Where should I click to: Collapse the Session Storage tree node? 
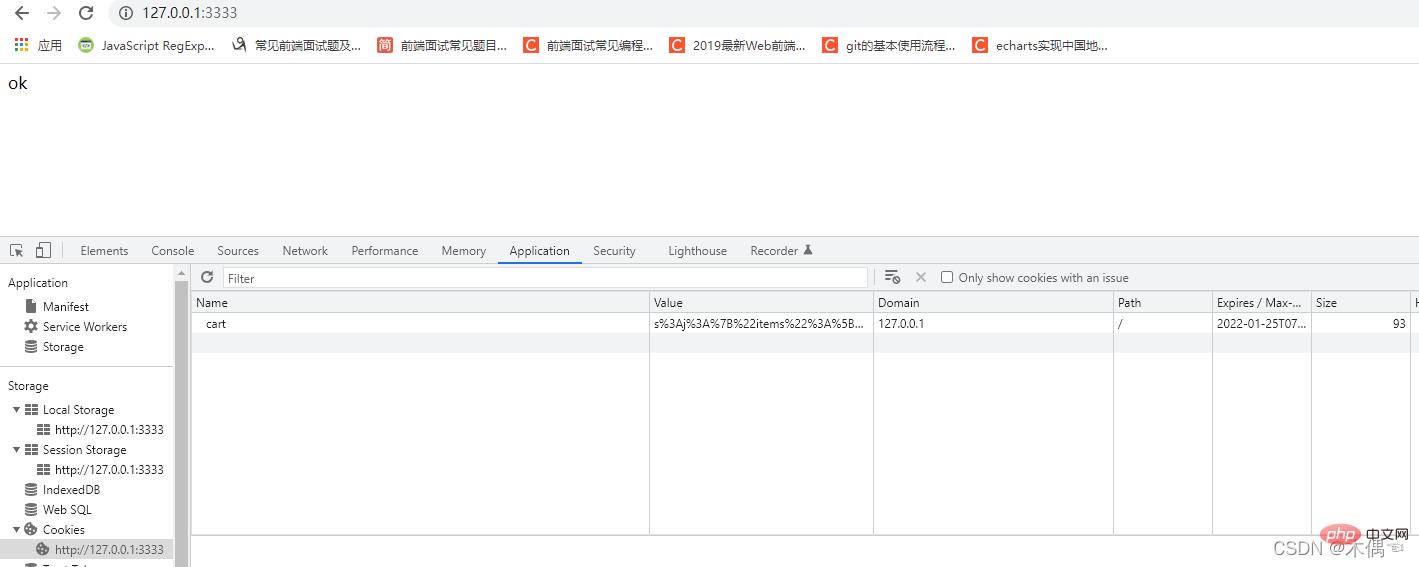pos(17,450)
